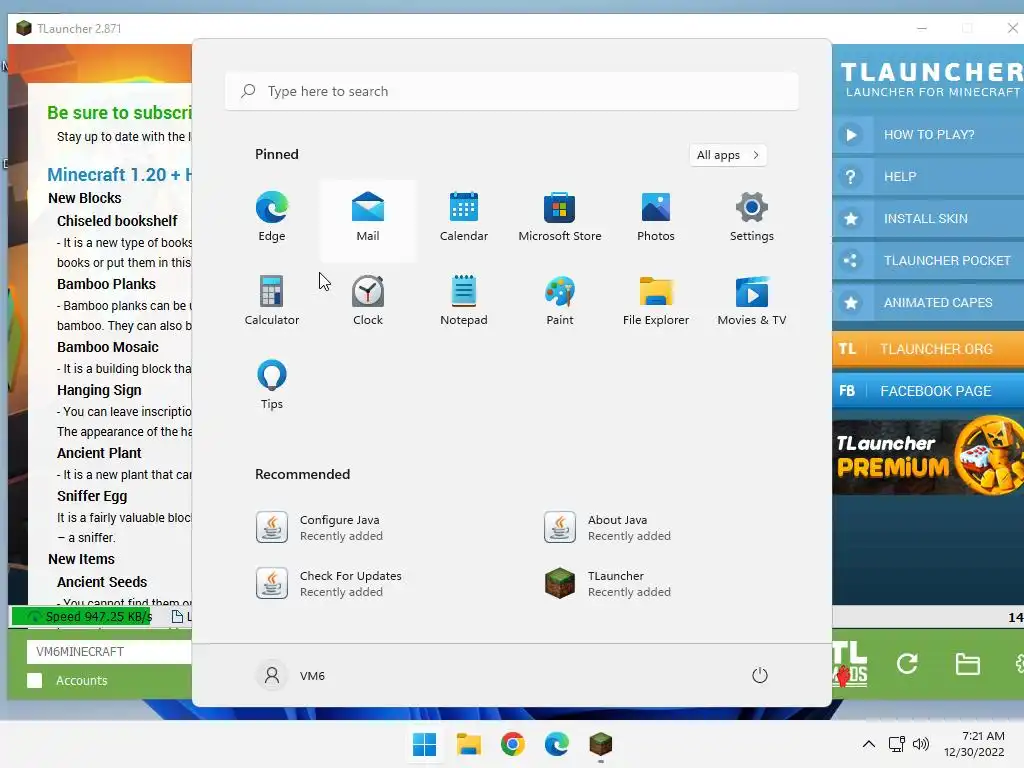1024x768 pixels.
Task: Click INSTALL SKIN in TLauncher
Action: pos(928,219)
